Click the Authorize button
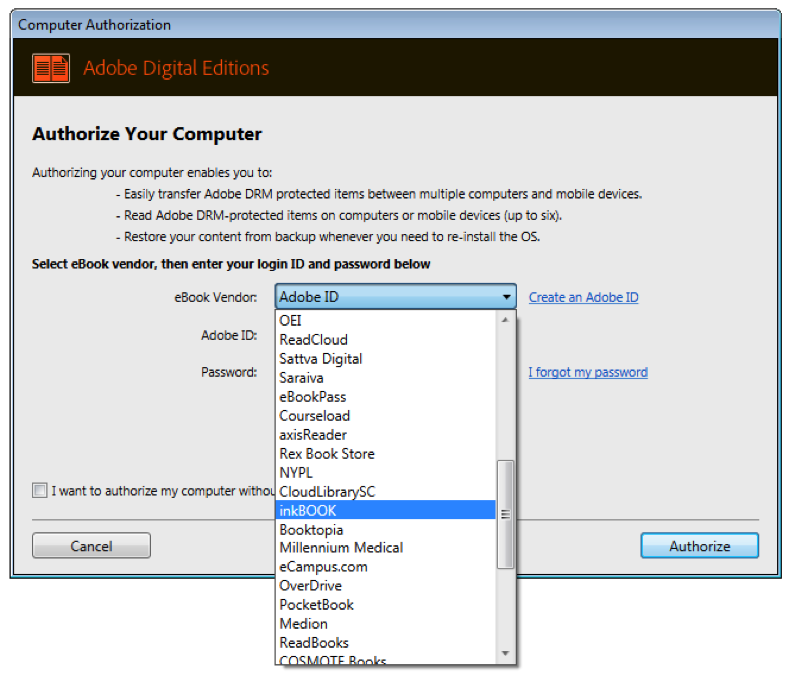 pyautogui.click(x=699, y=545)
